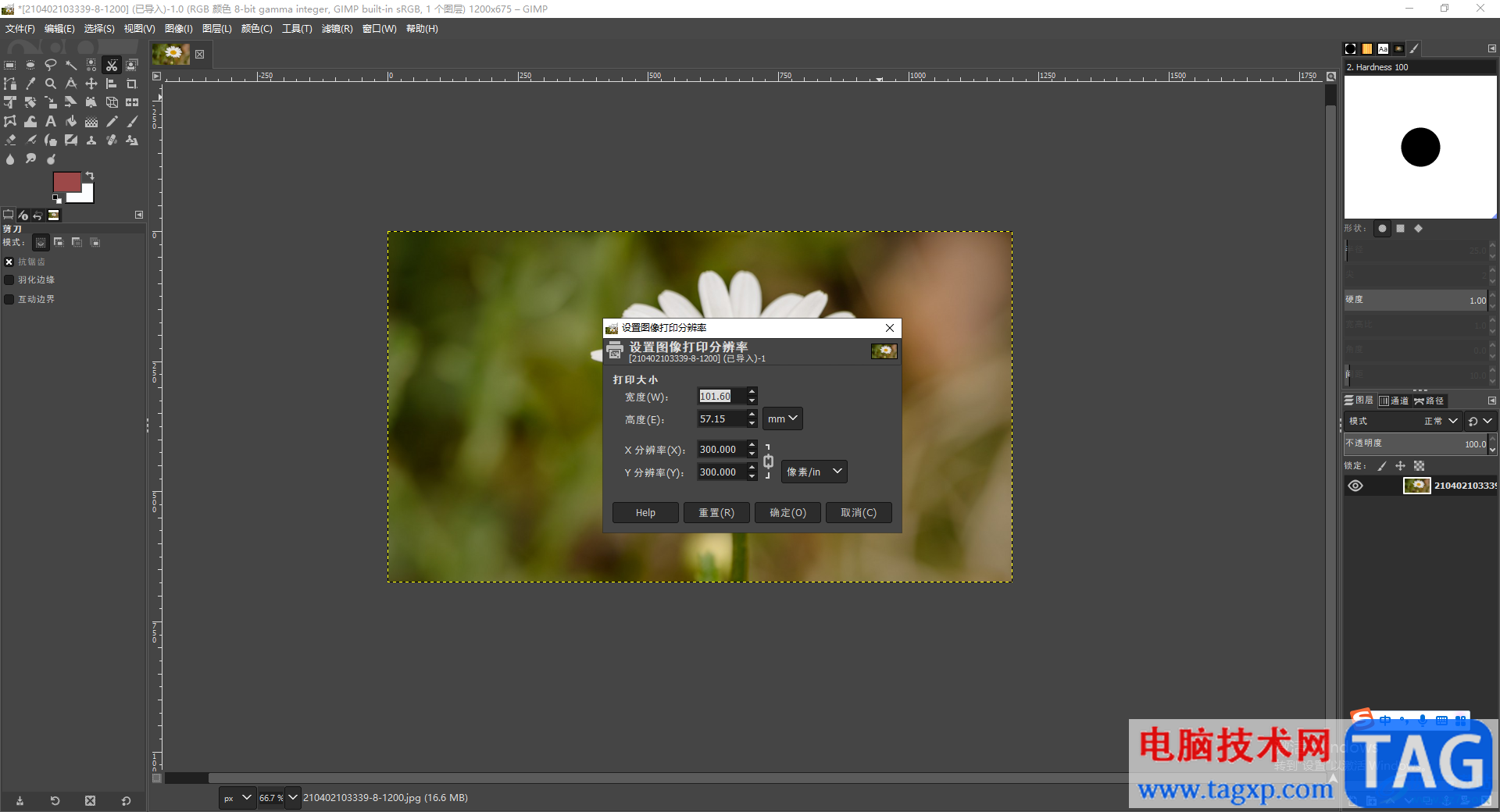The height and width of the screenshot is (812, 1500).
Task: Select the Ellipse Select tool
Action: tap(30, 65)
